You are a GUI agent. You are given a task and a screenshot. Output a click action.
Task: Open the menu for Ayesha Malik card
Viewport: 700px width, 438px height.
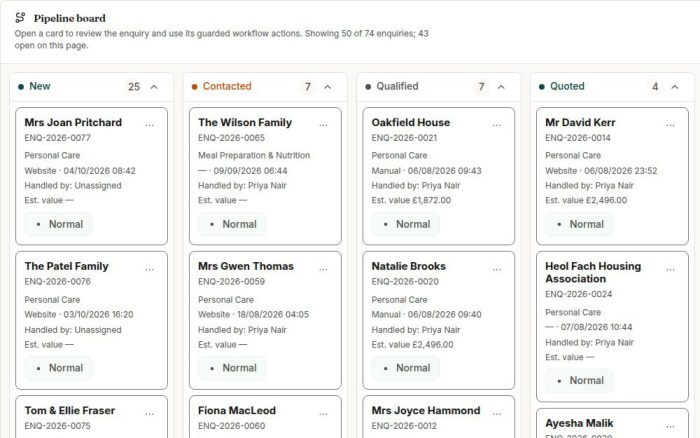671,426
